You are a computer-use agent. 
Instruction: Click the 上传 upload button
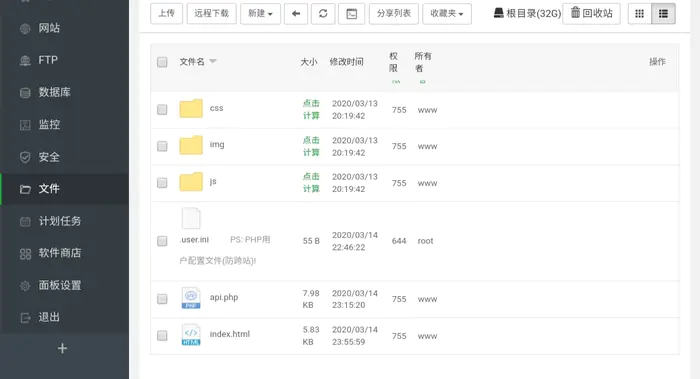pos(167,13)
